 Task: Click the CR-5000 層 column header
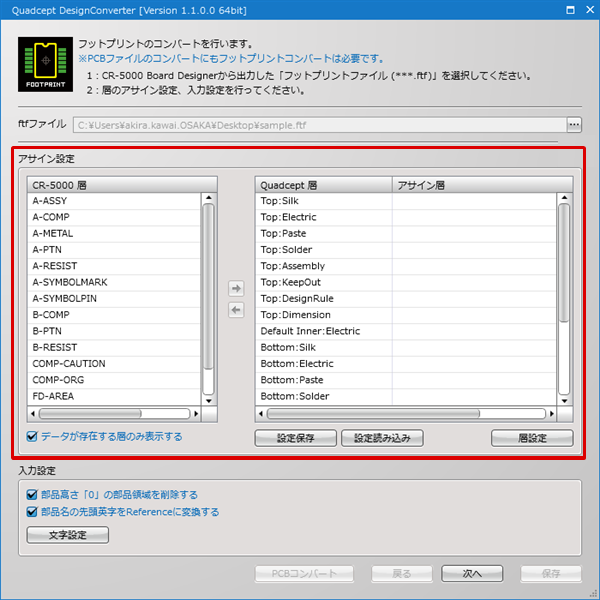point(122,185)
